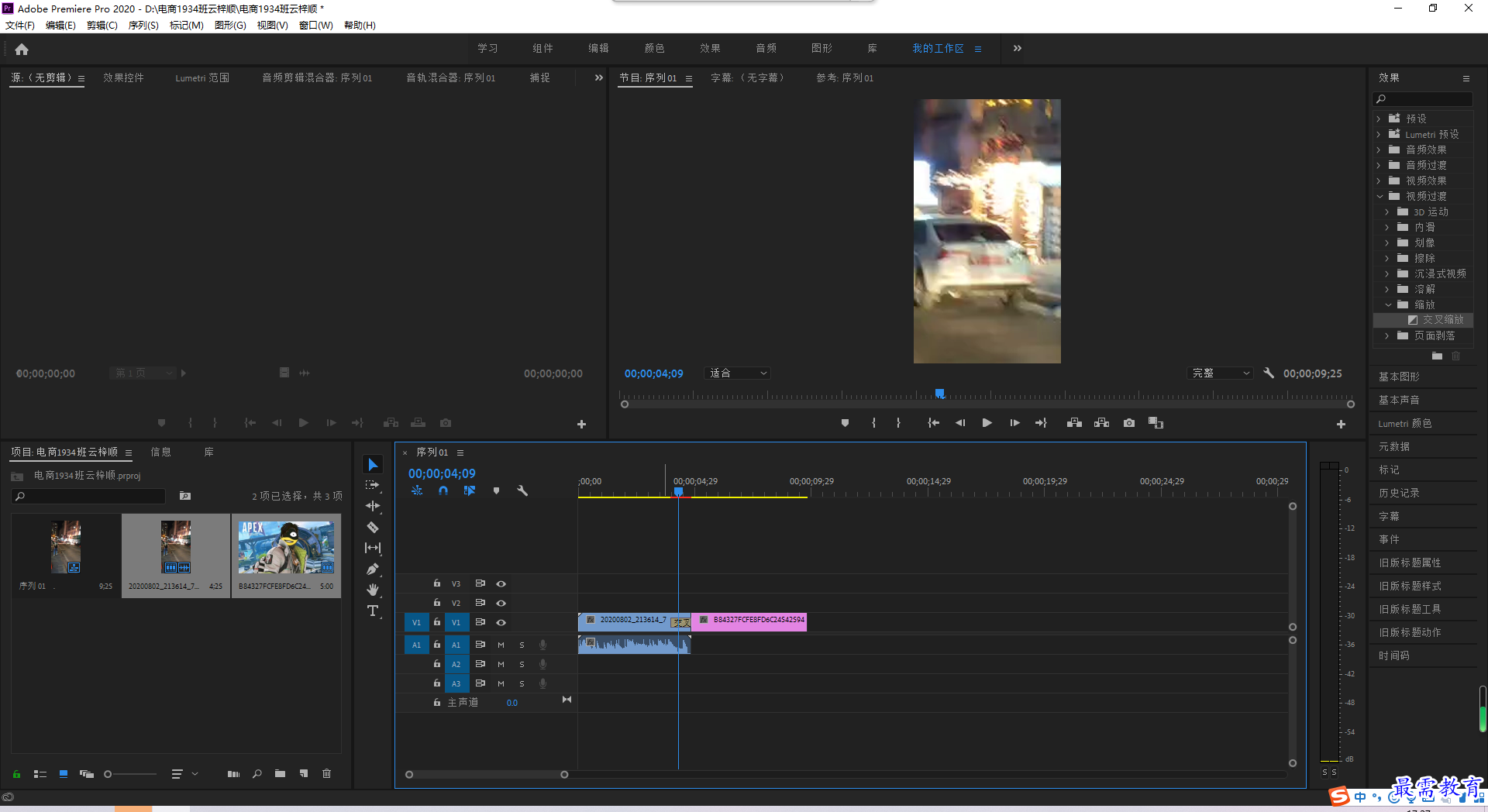Open the 文件(F) menu
This screenshot has height=812, width=1488.
20,26
